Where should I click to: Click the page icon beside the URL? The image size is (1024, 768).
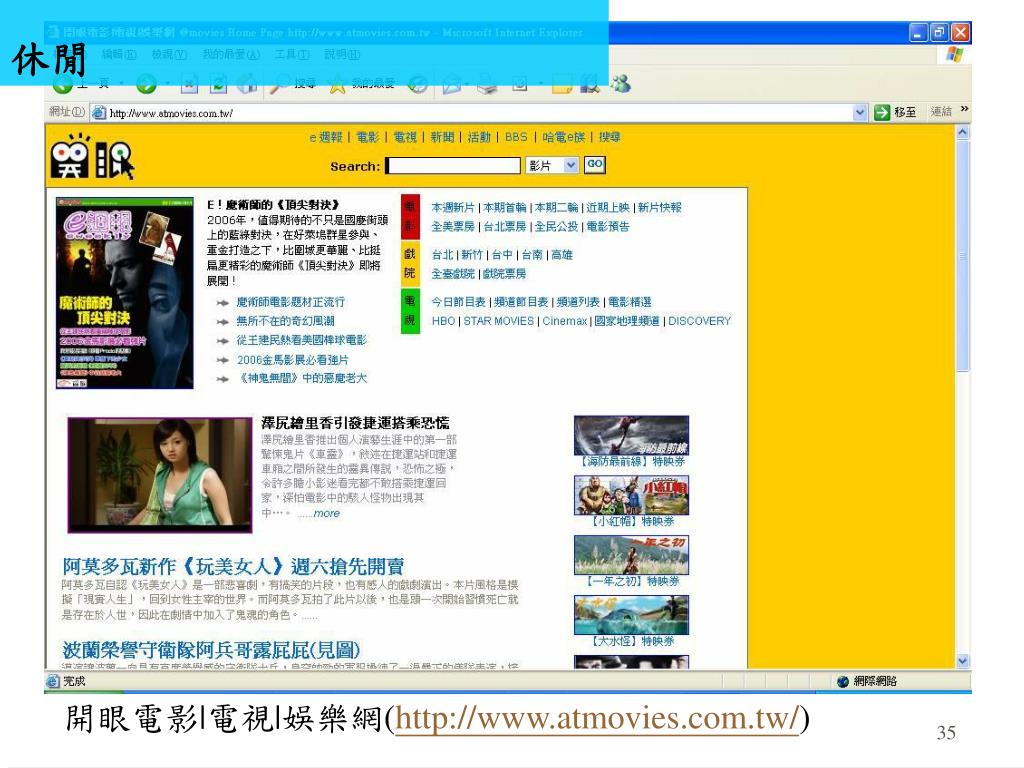pos(99,113)
